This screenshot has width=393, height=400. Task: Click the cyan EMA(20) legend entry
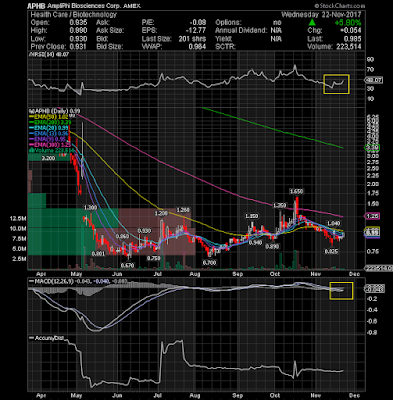coord(48,128)
